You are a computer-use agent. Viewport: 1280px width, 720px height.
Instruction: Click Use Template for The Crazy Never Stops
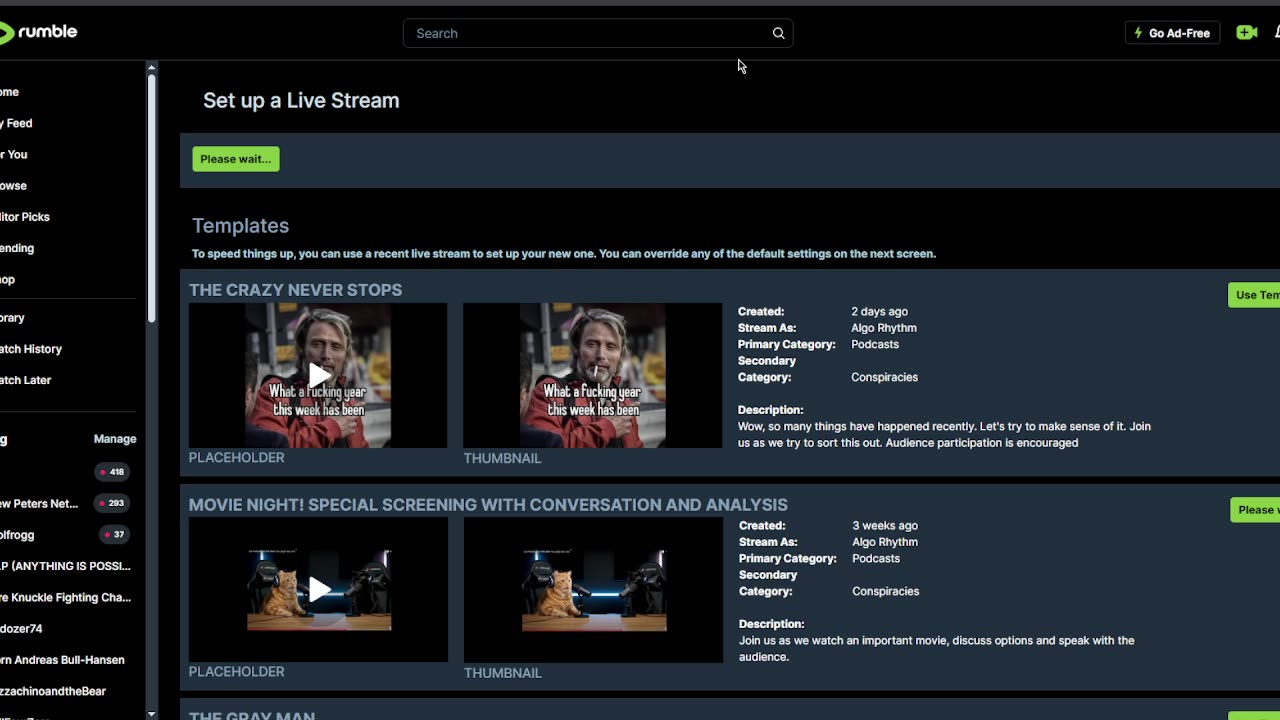(1256, 295)
